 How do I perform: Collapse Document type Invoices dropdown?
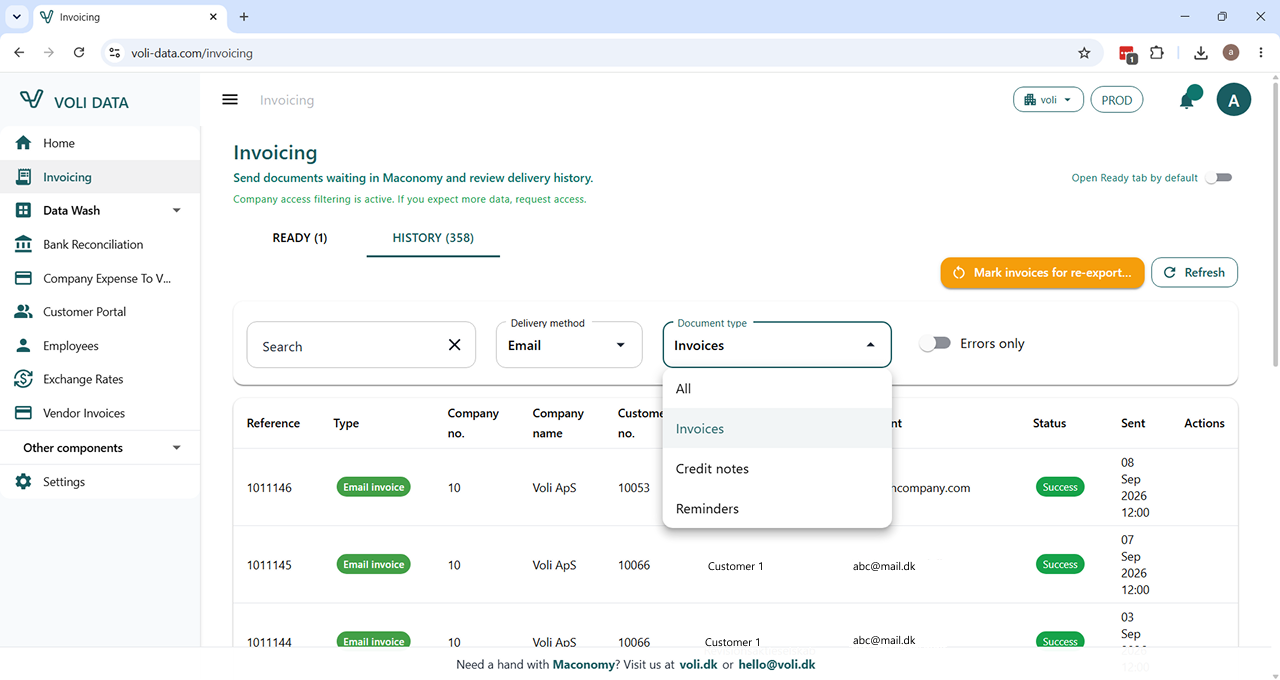coord(777,345)
